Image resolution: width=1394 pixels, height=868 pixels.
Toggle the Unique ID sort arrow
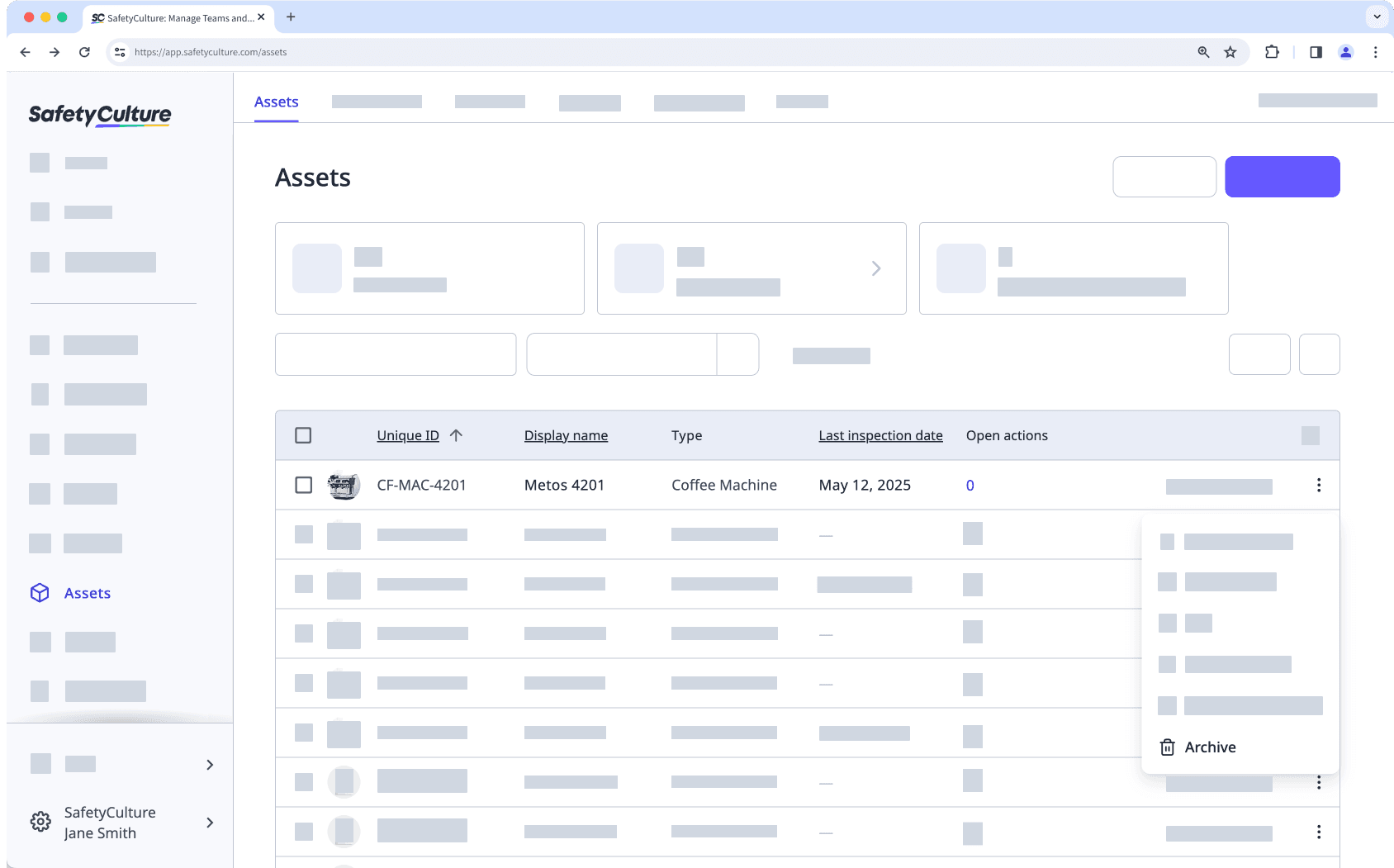click(458, 434)
